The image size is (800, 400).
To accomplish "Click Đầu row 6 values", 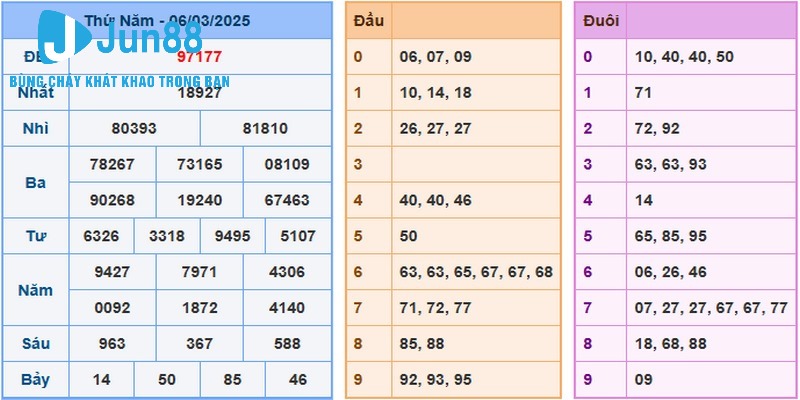I will click(x=475, y=272).
